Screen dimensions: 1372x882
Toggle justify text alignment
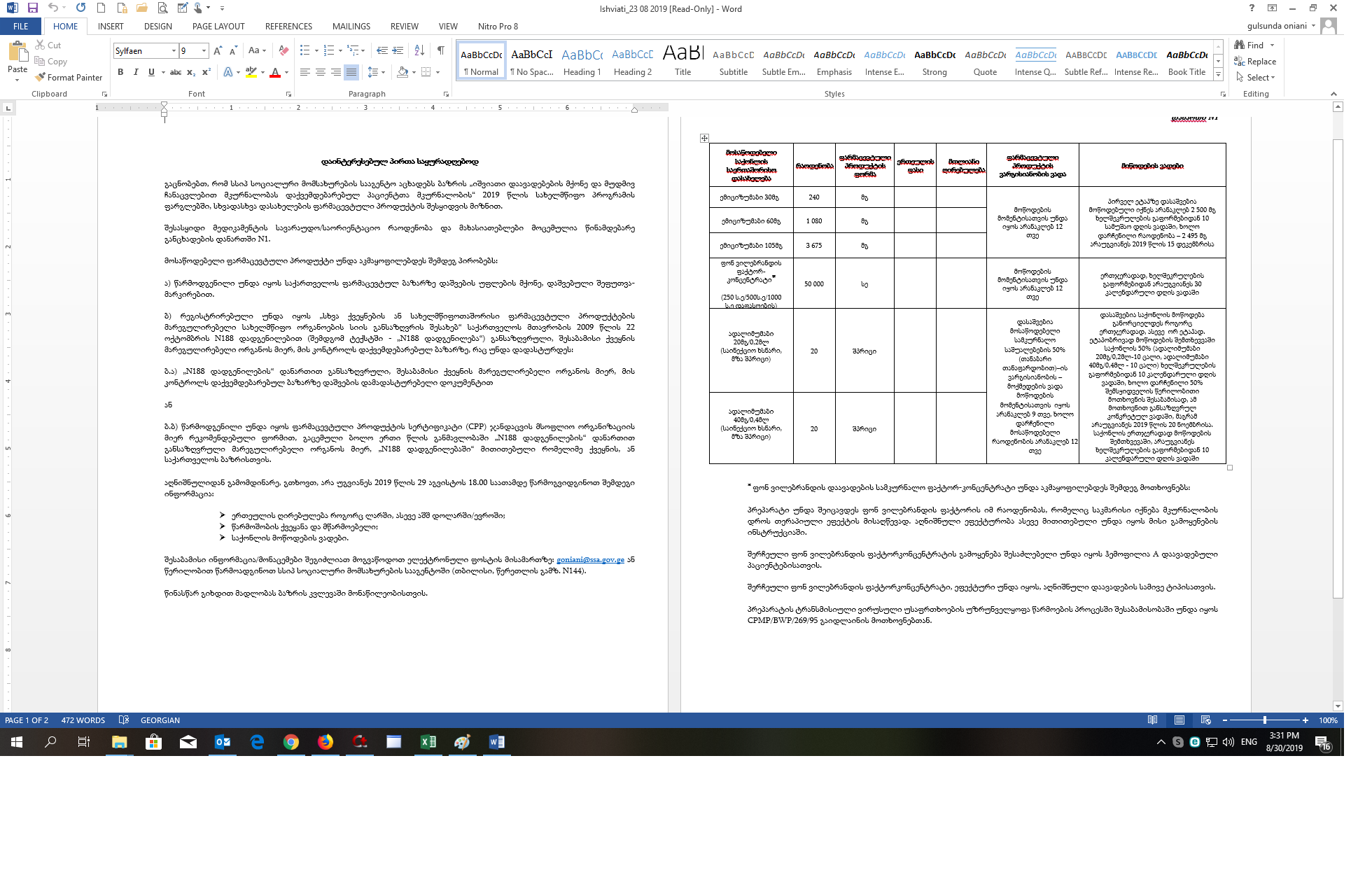tap(351, 72)
